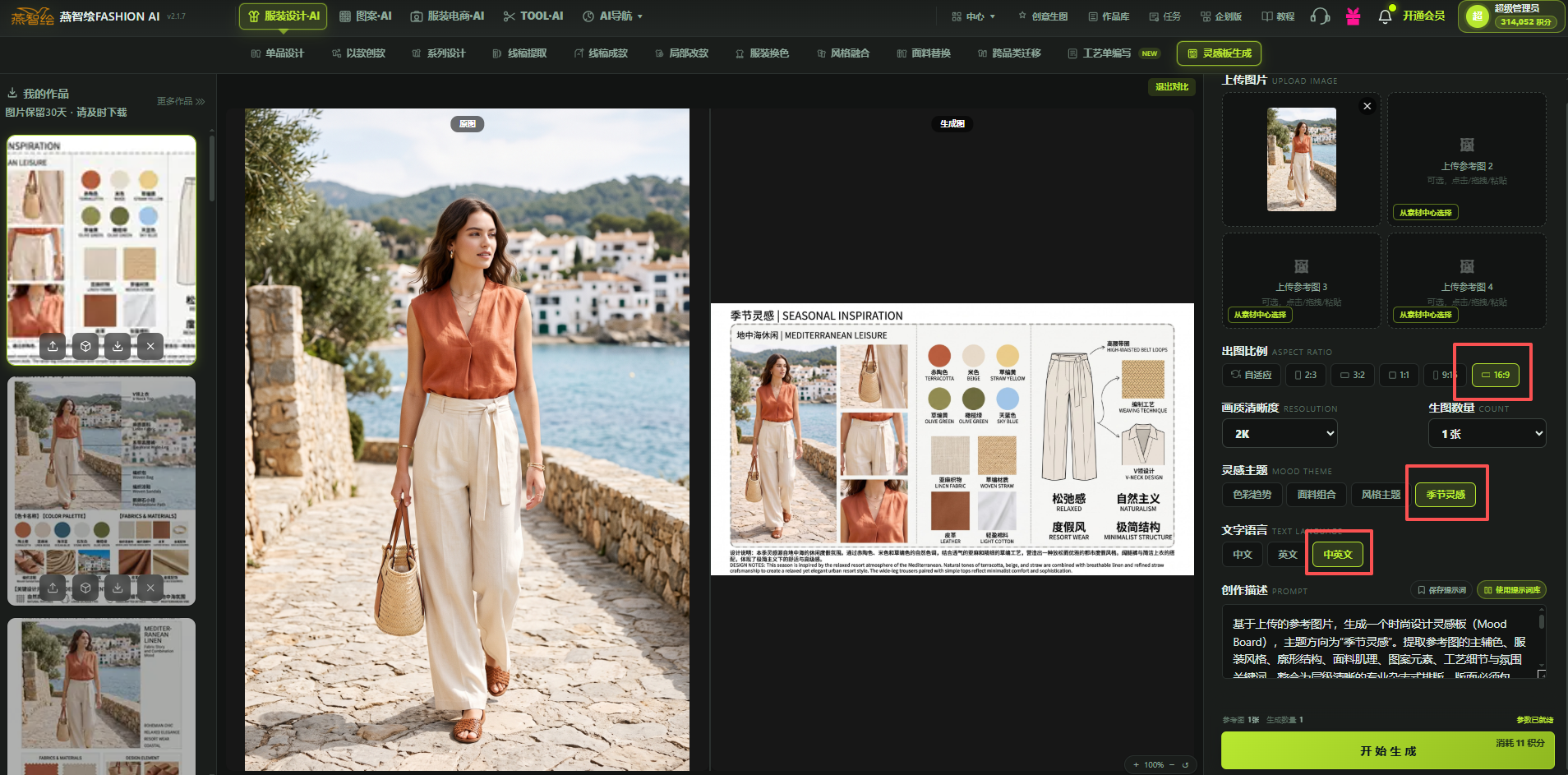Viewport: 1568px width, 775px height.
Task: Open the pink gift box icon
Action: click(x=1353, y=16)
